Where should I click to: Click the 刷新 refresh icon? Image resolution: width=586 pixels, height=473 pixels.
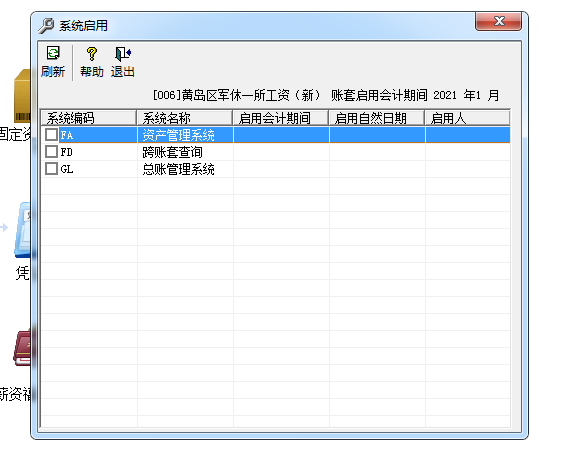coord(53,53)
